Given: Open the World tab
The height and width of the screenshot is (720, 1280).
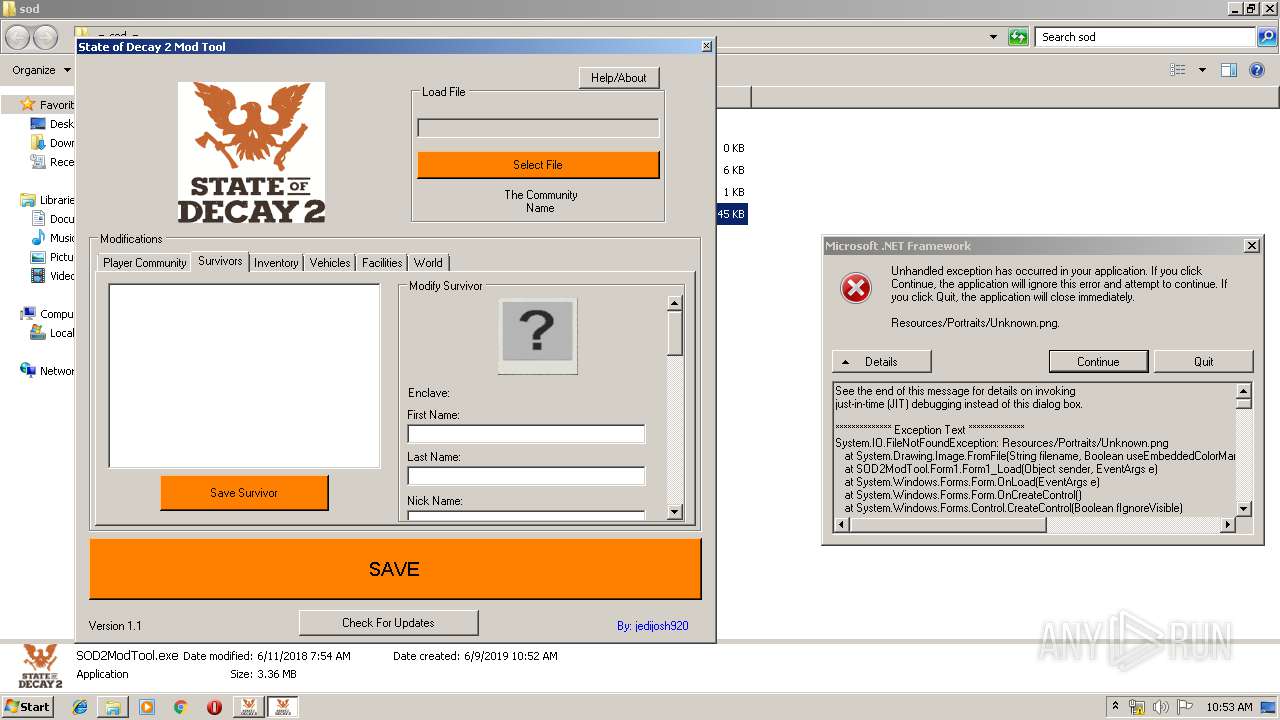Looking at the screenshot, I should (428, 263).
